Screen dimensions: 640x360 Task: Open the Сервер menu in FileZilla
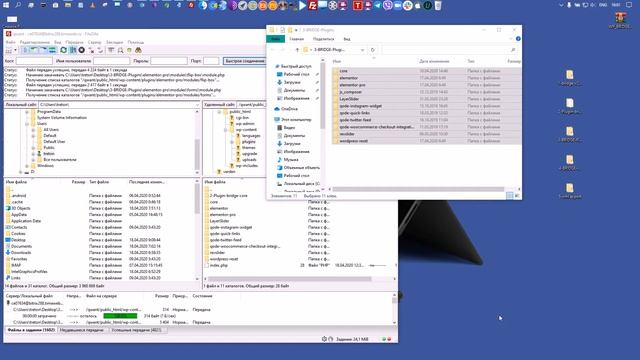pos(95,42)
